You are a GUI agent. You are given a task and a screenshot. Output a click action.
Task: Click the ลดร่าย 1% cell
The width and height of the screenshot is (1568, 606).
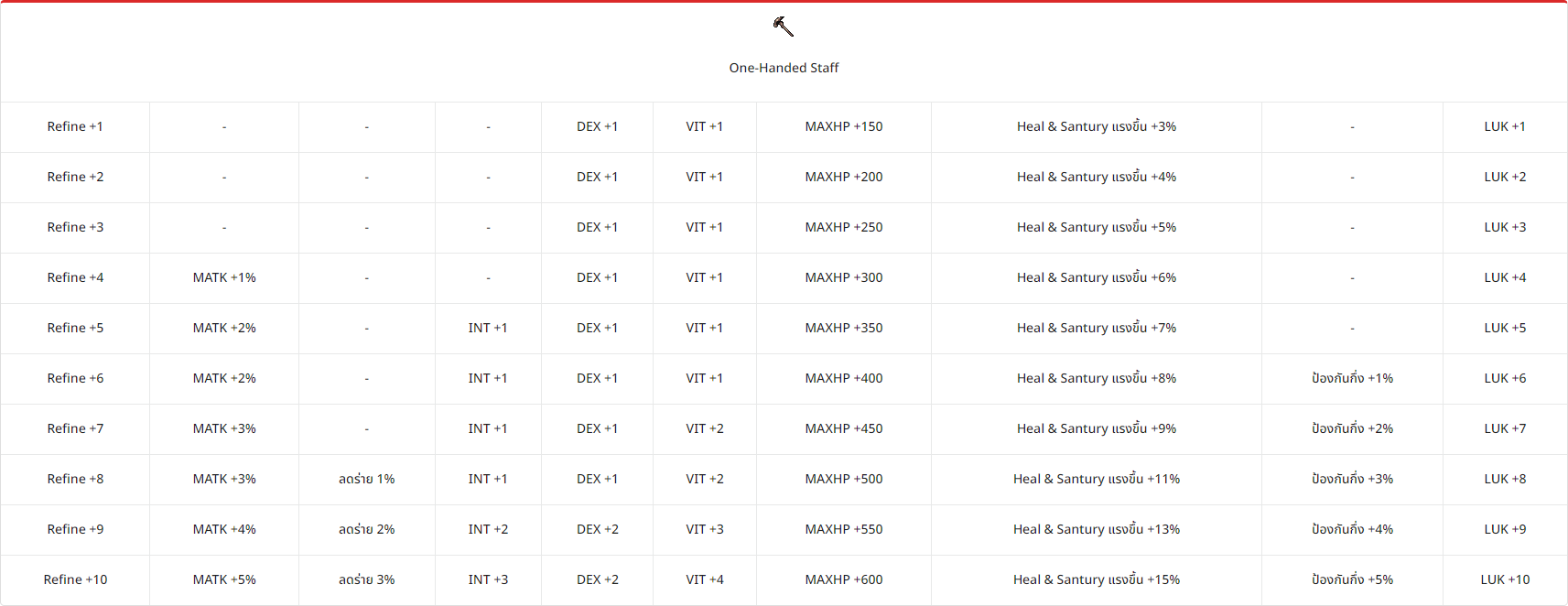(x=367, y=479)
